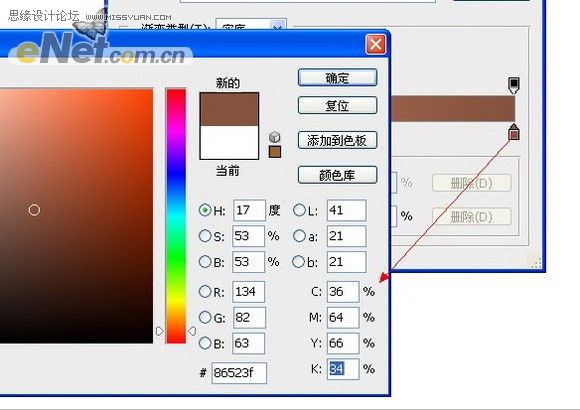Click the L field showing 41

(347, 210)
